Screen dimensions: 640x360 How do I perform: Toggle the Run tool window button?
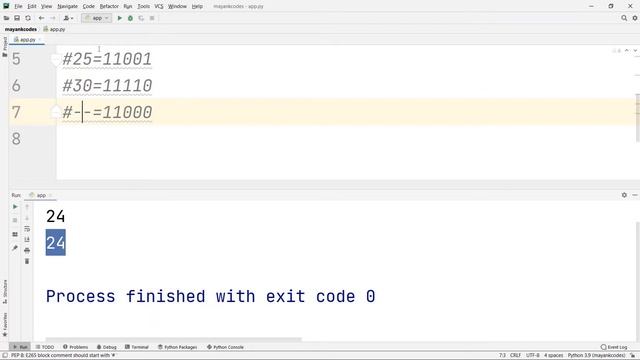tap(20, 347)
